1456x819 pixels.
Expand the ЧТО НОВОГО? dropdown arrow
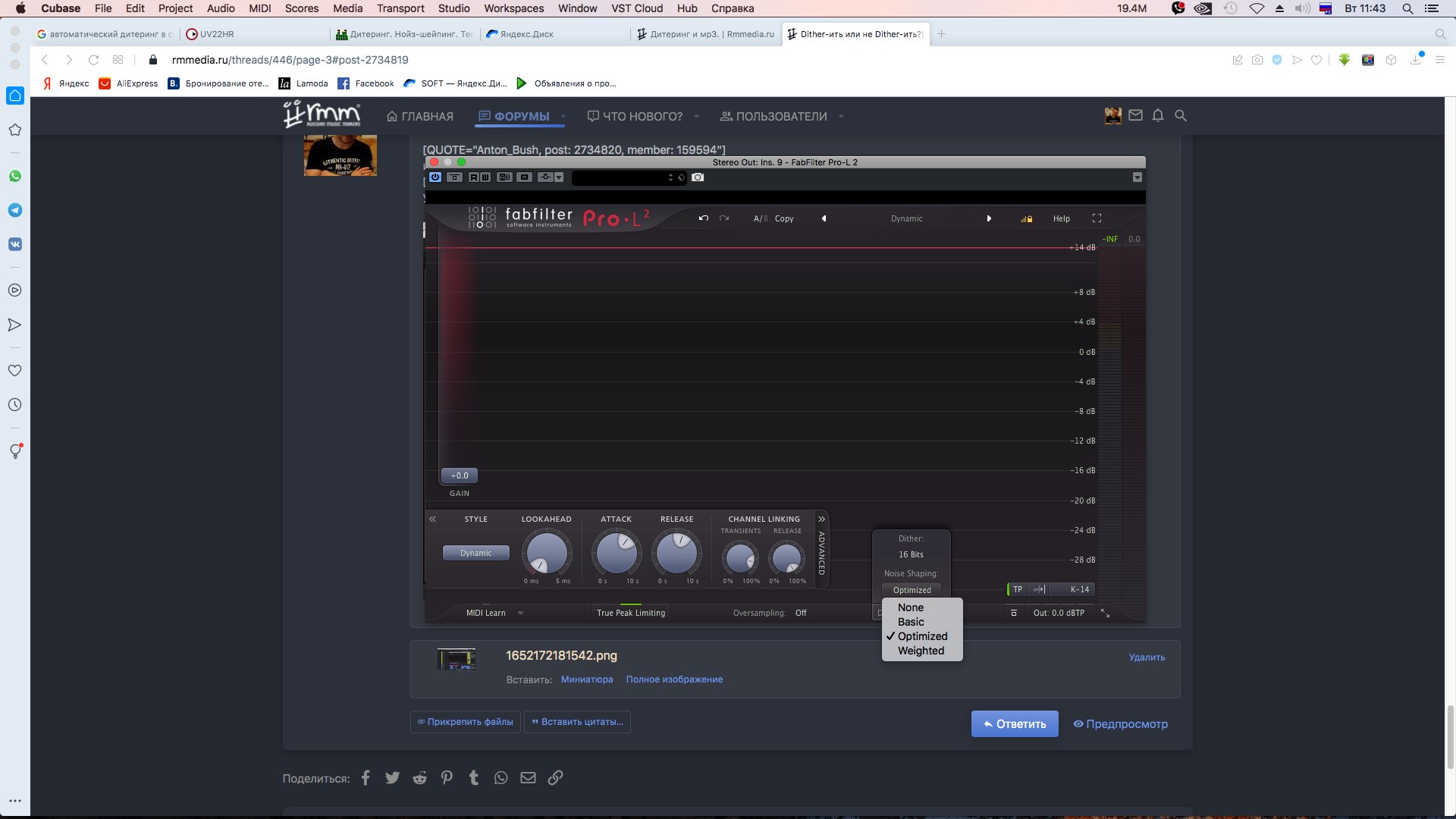[x=696, y=116]
